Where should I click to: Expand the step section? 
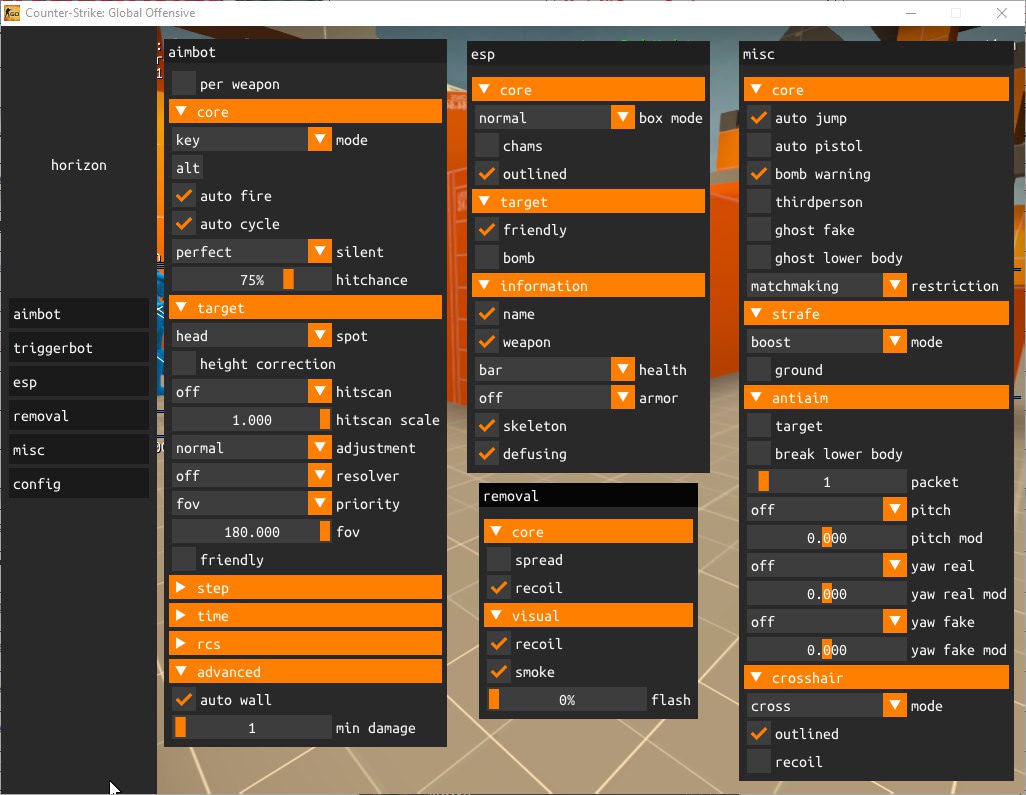(x=306, y=588)
